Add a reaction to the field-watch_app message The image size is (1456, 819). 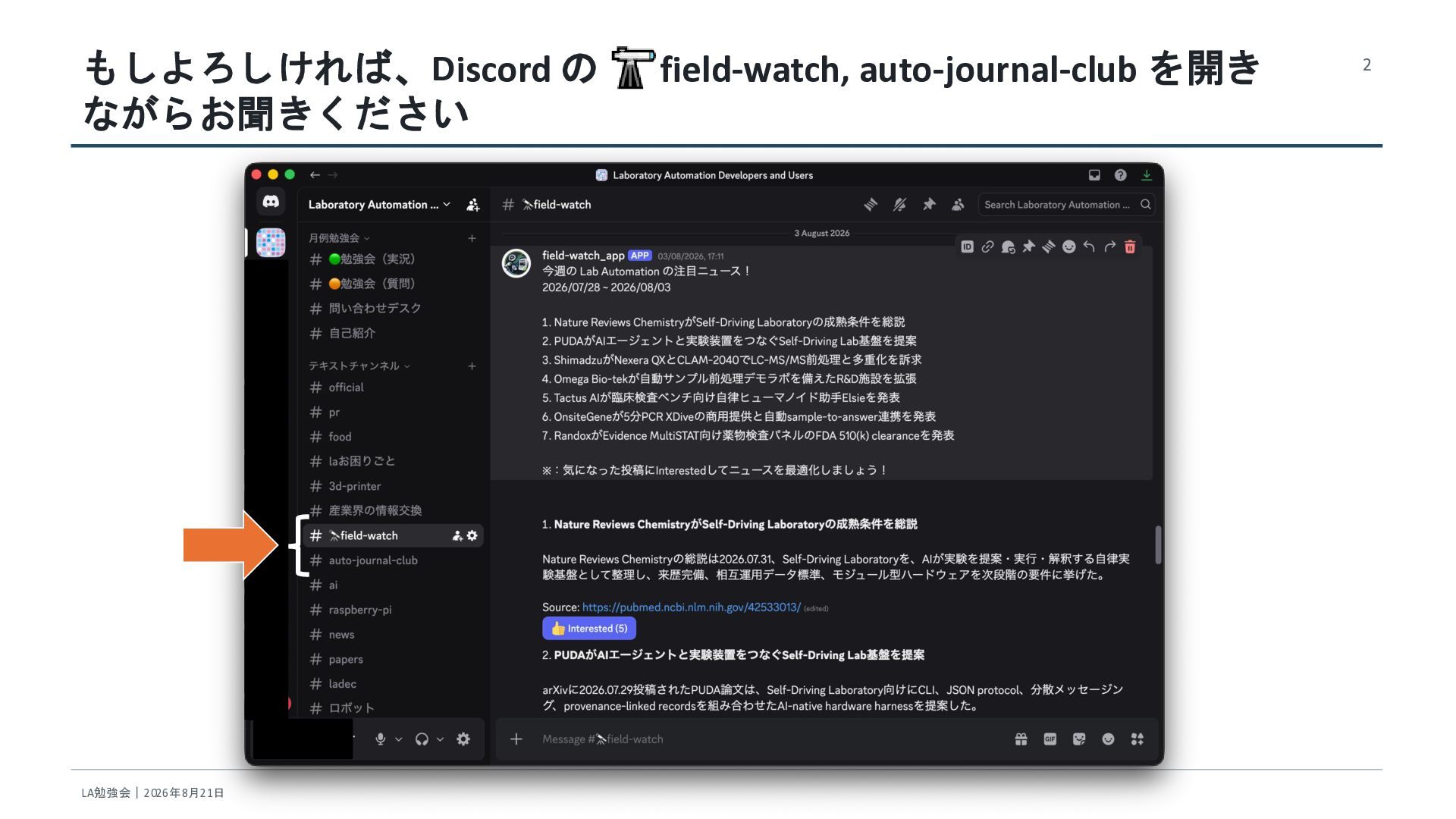click(x=1068, y=246)
